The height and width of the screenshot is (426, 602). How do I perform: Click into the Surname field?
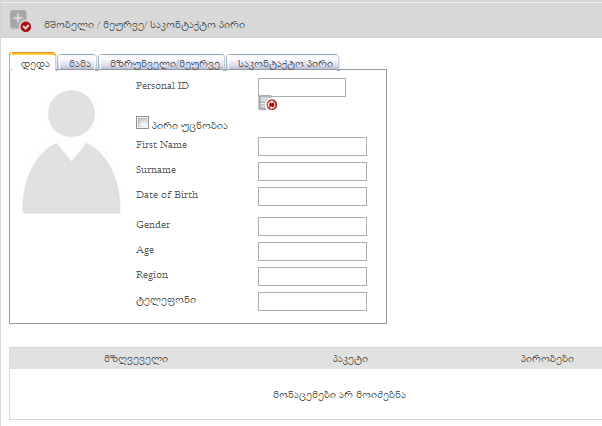pyautogui.click(x=312, y=171)
